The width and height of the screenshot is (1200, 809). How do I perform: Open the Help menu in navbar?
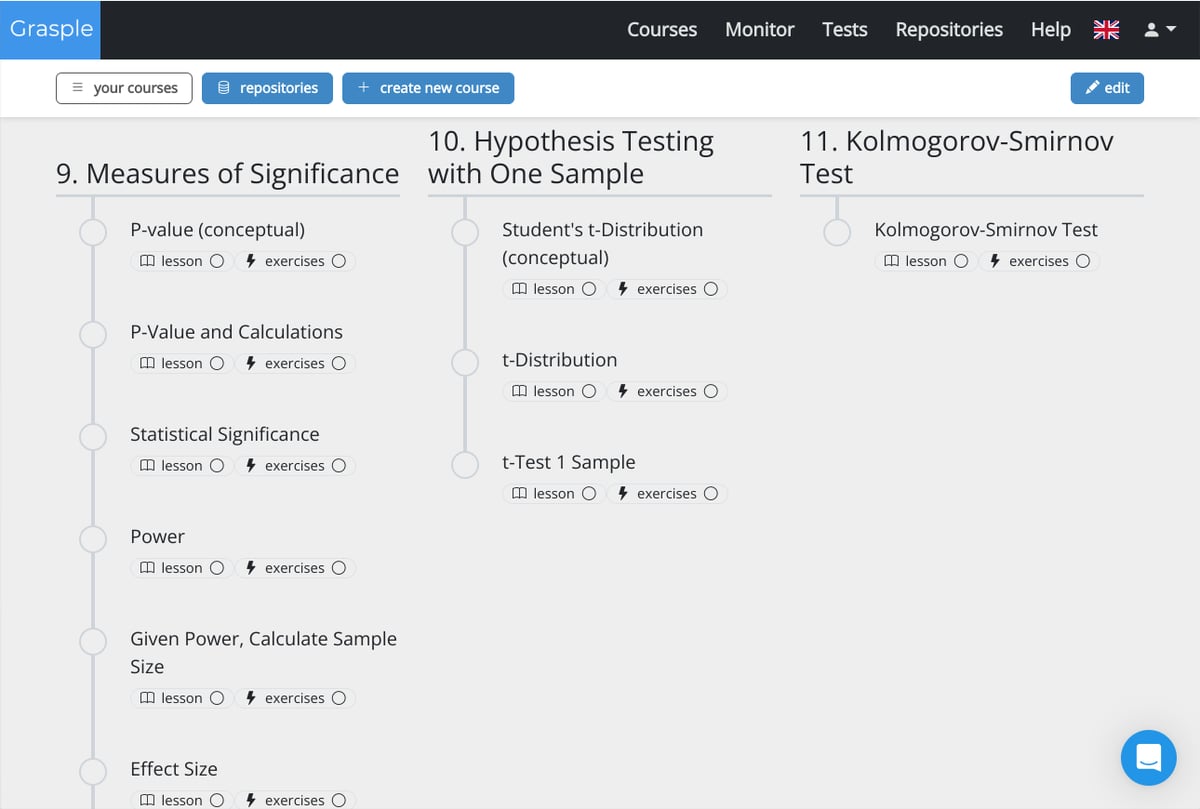coord(1050,30)
